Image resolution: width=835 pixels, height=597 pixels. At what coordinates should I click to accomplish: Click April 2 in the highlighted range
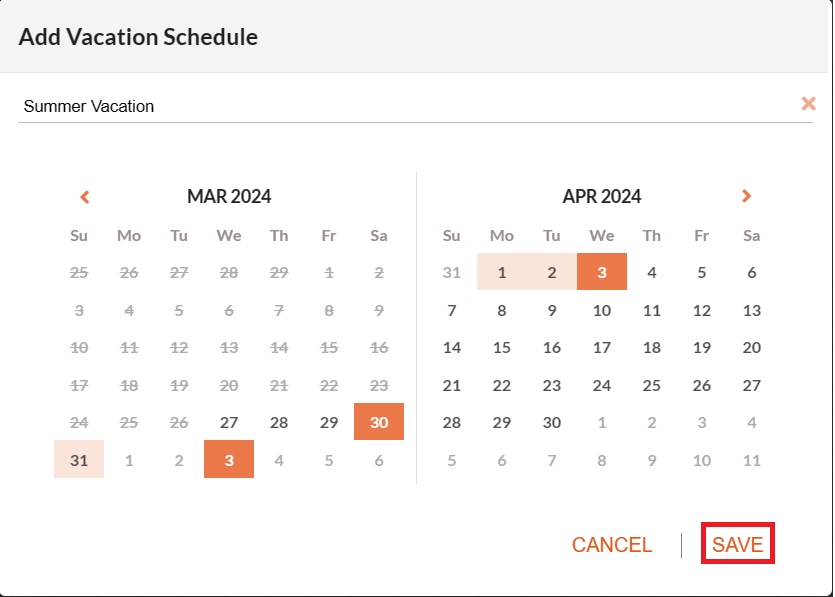pos(552,272)
